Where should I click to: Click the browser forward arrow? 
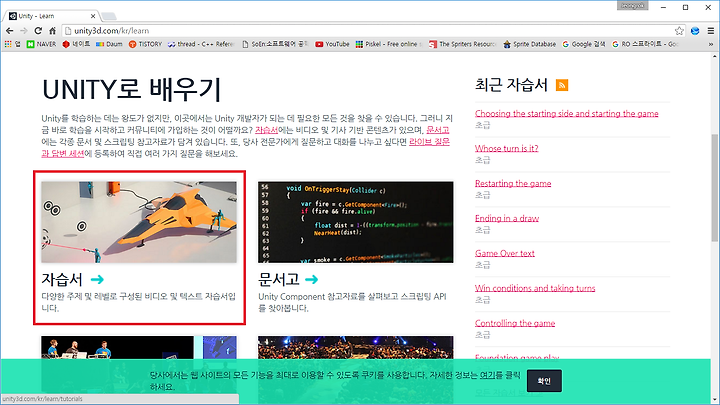point(24,31)
